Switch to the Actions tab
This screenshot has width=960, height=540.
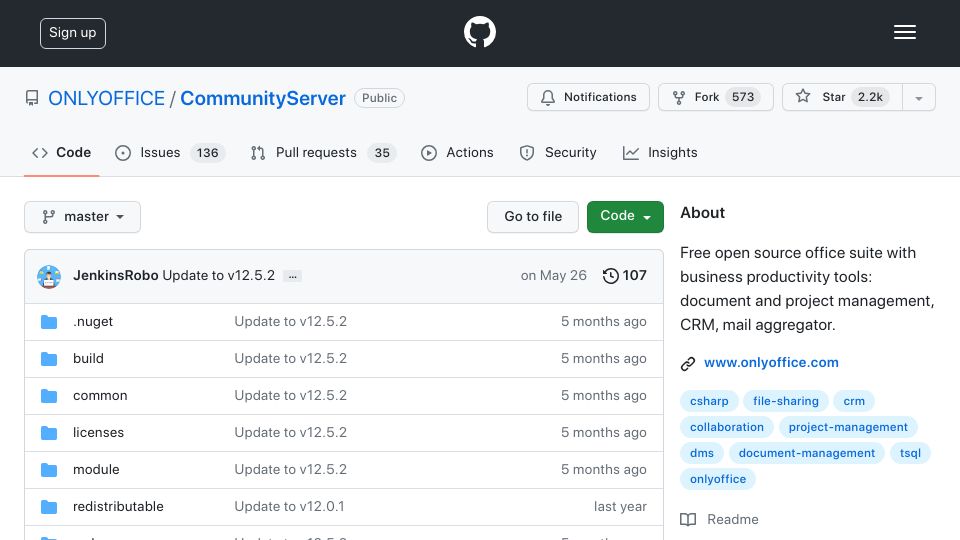[457, 152]
